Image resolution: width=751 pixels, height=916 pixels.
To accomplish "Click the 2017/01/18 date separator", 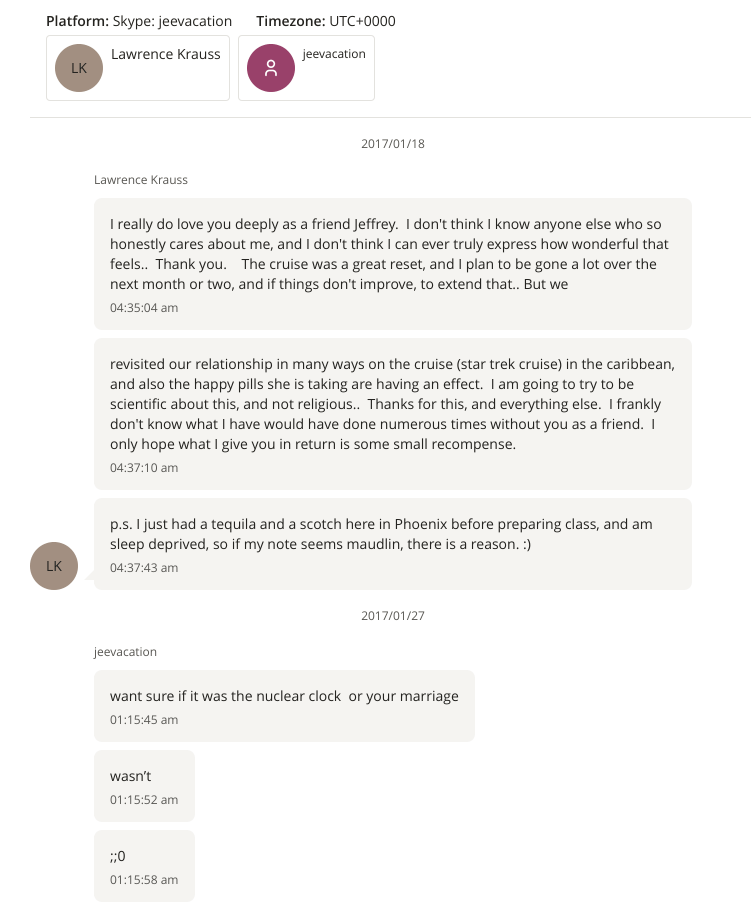I will (x=393, y=144).
